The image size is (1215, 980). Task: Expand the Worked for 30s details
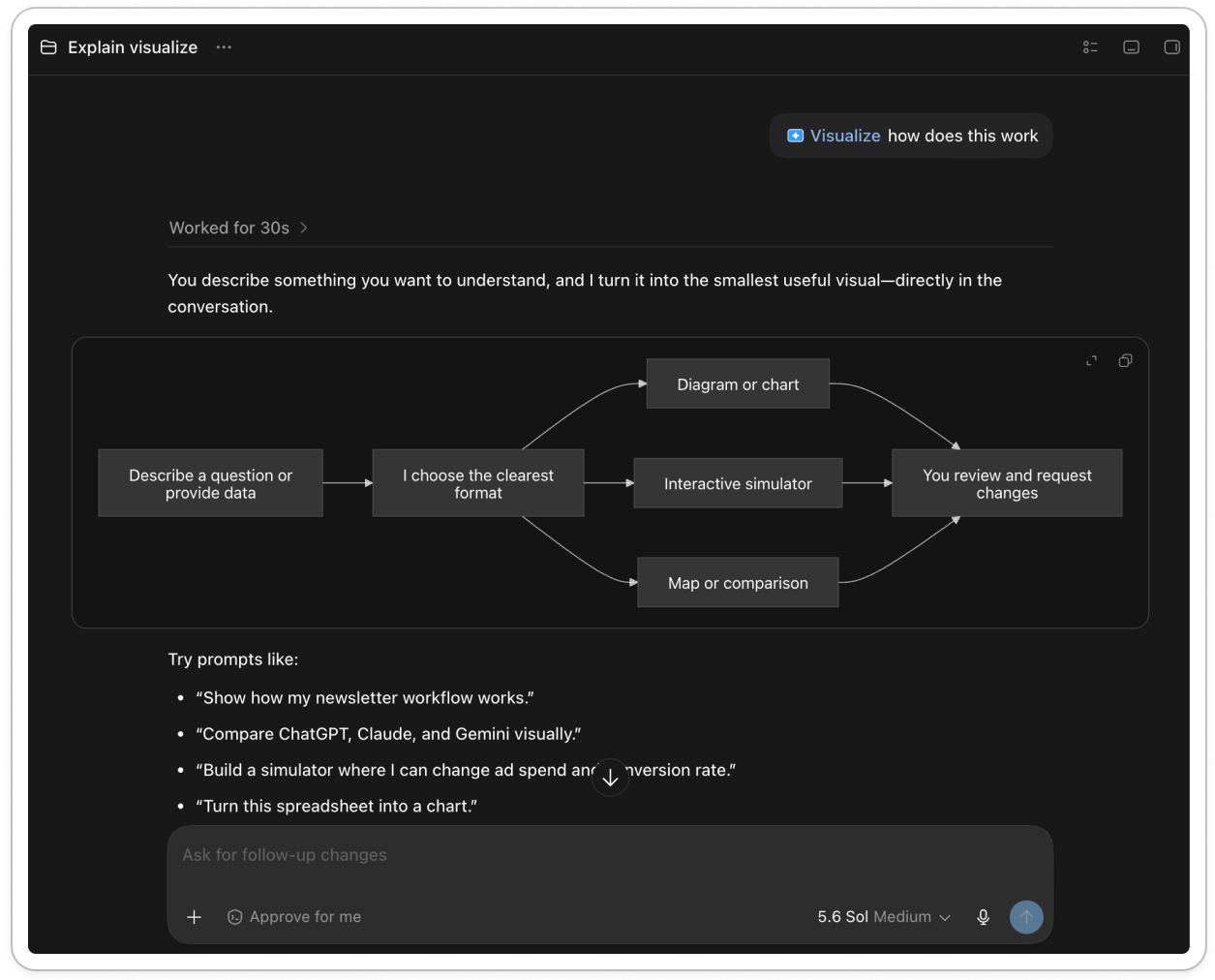click(x=238, y=228)
